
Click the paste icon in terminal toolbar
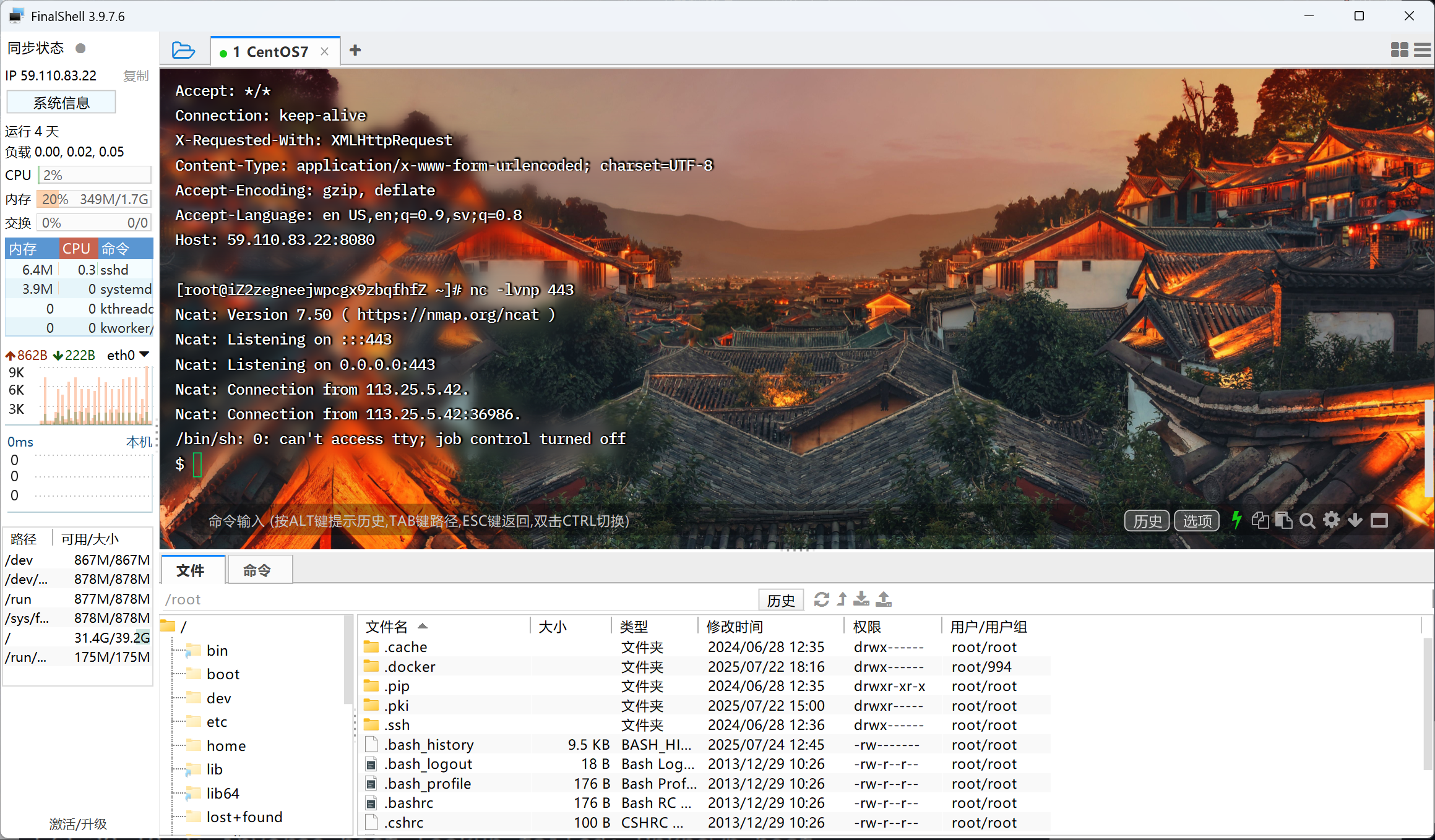click(x=1284, y=520)
